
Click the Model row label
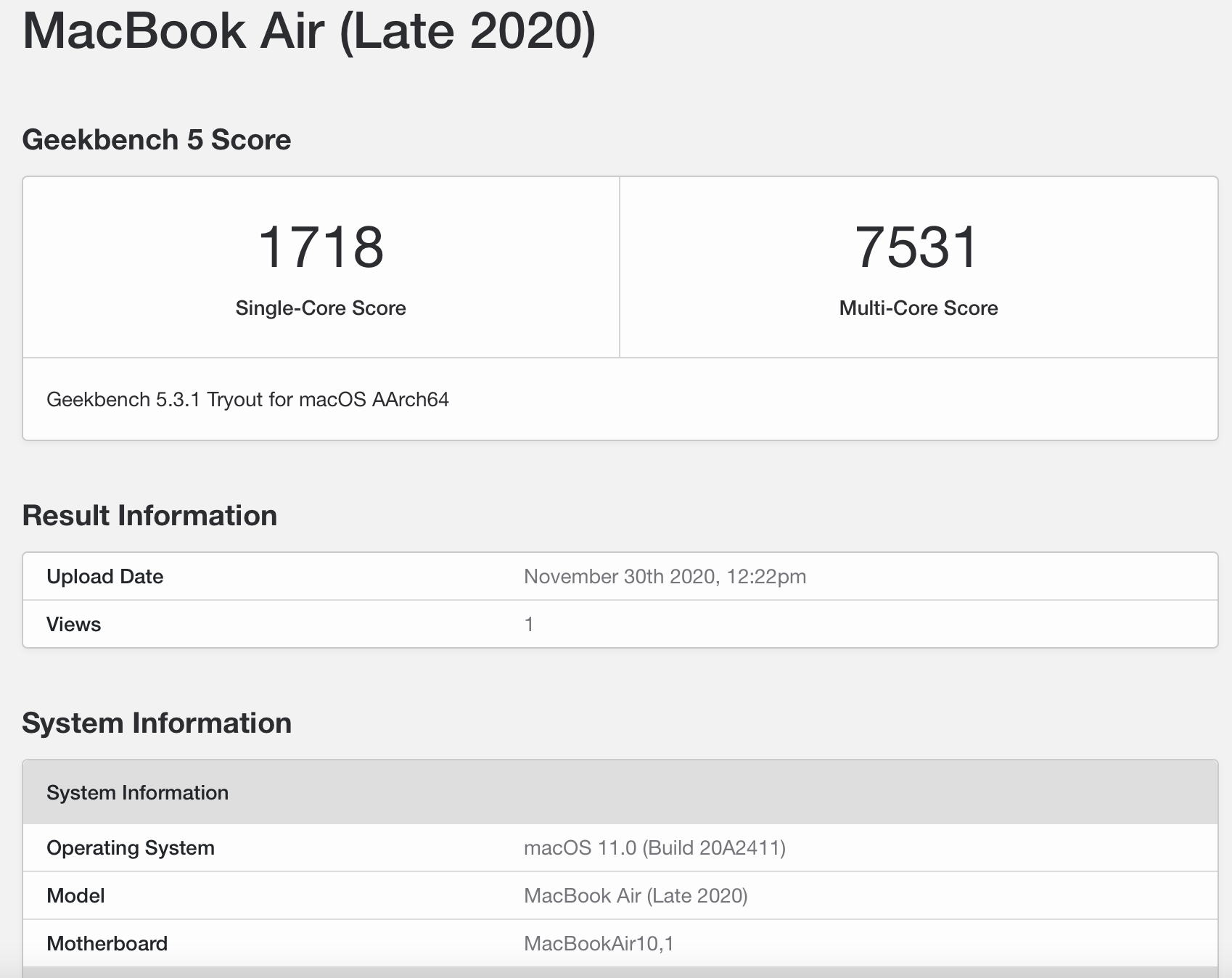pos(75,895)
